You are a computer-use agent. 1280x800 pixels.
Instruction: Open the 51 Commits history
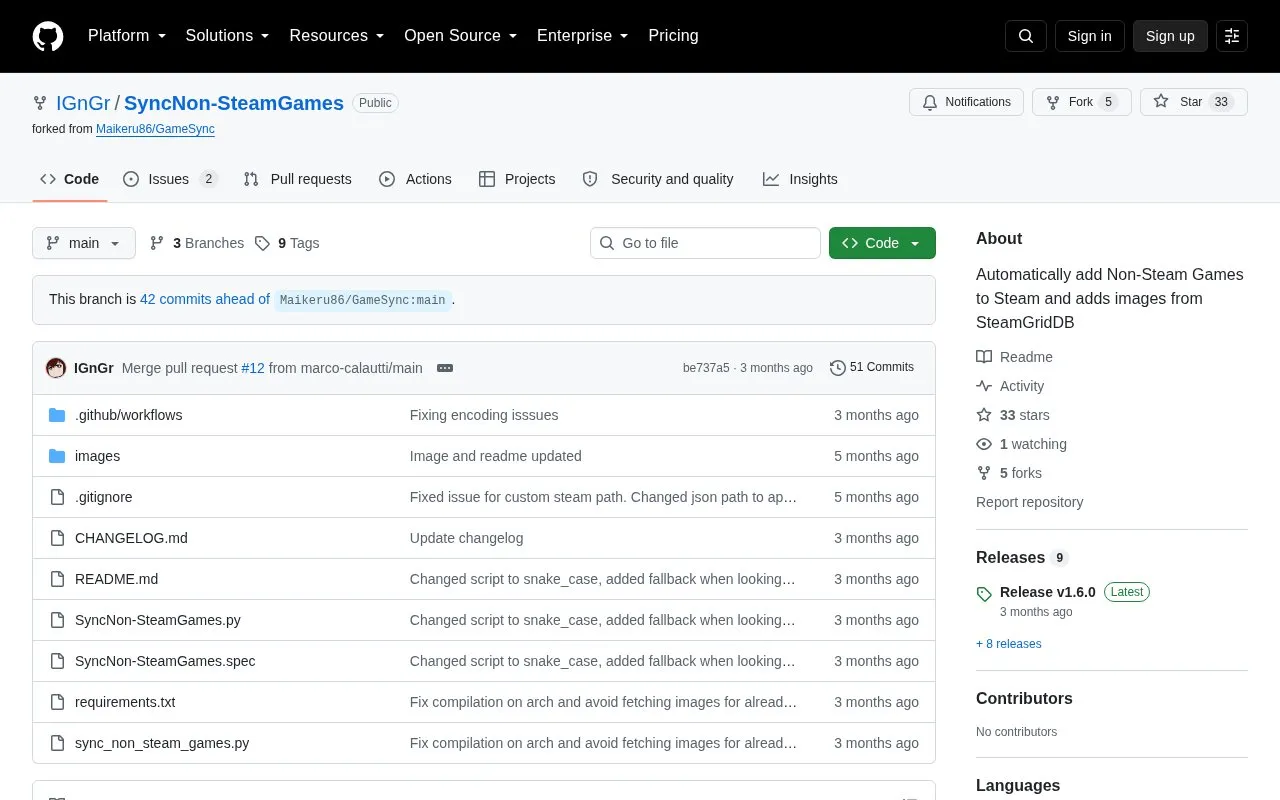coord(872,368)
